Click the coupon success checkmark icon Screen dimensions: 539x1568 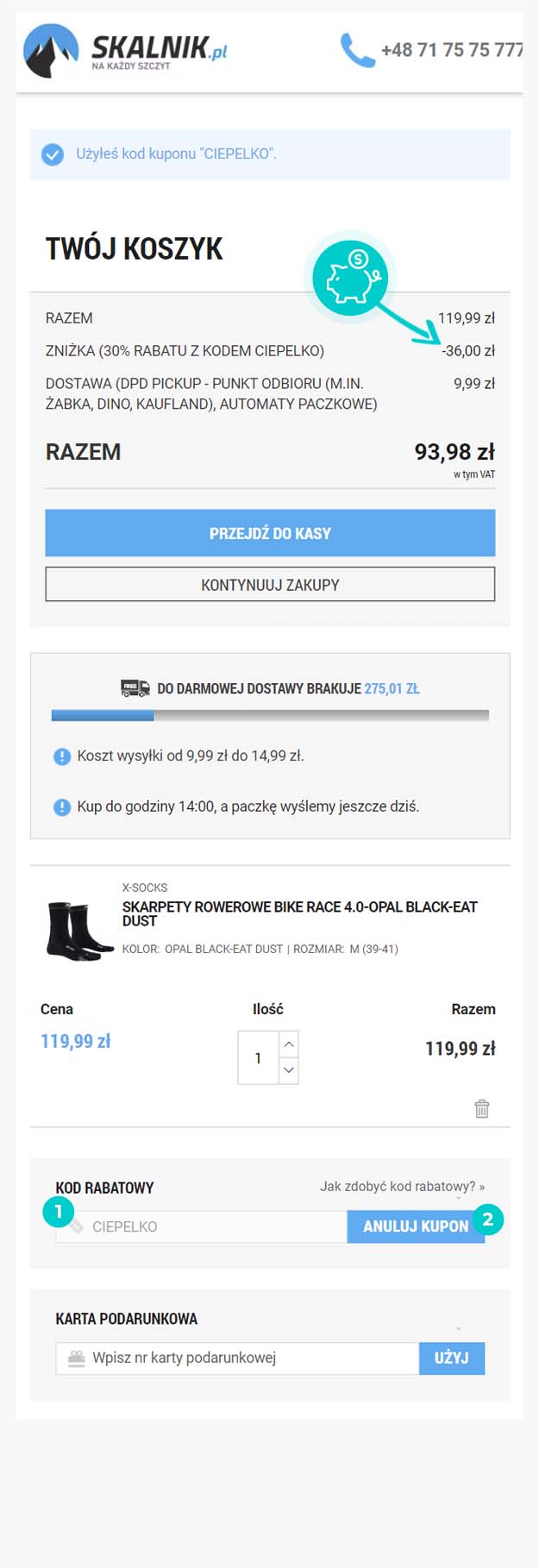coord(53,154)
